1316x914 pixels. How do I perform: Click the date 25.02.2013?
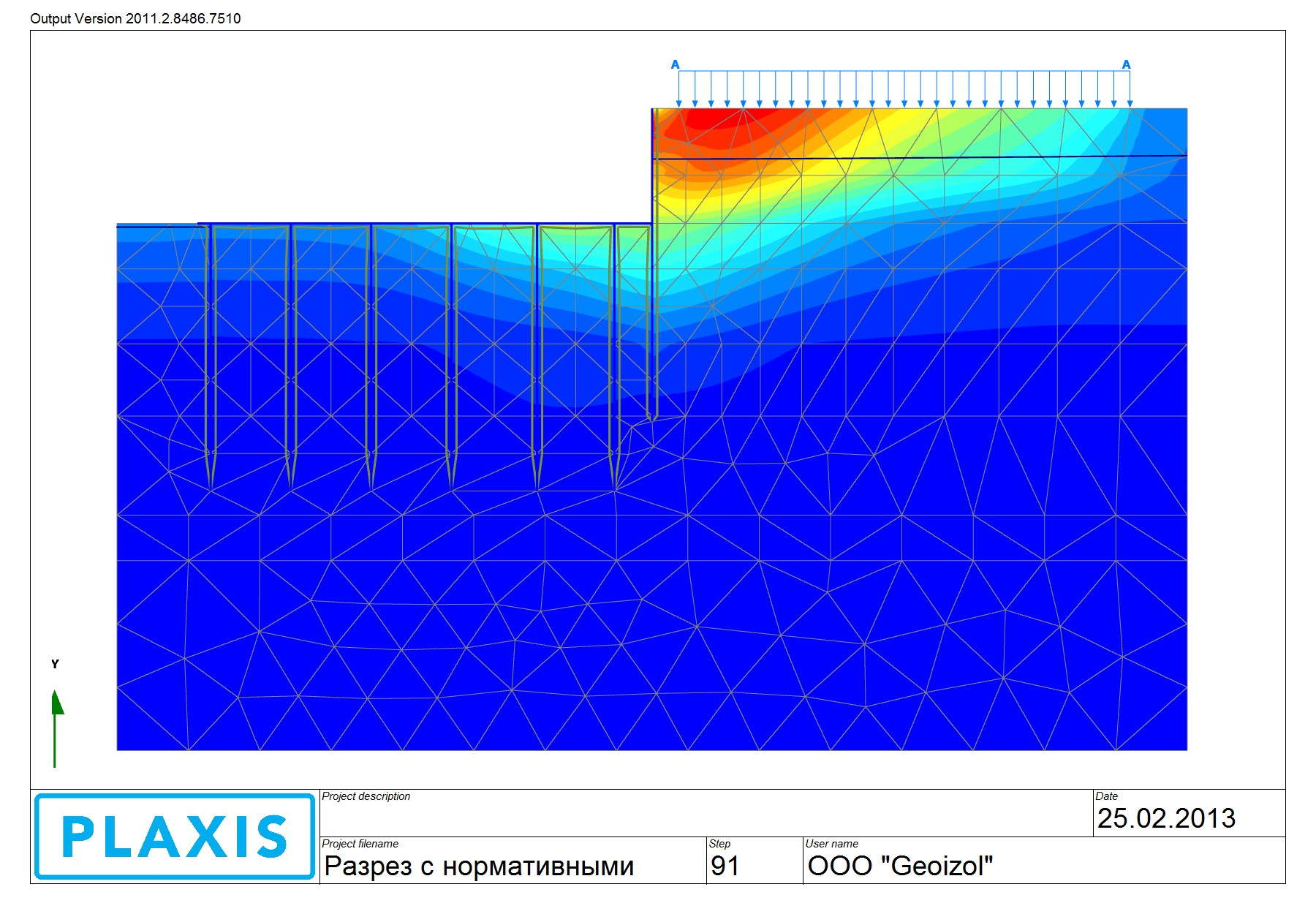tap(1166, 818)
